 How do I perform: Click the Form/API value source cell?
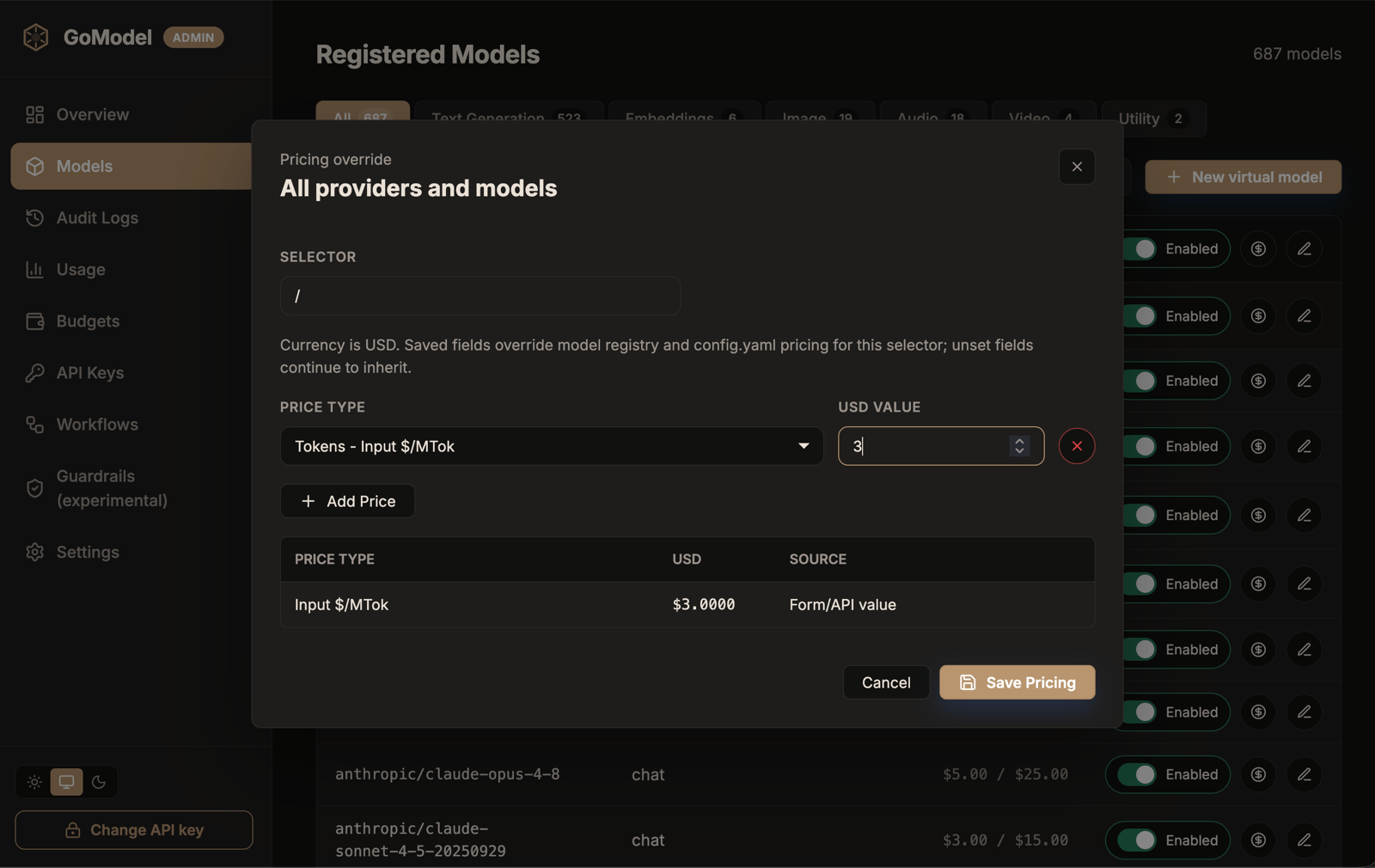tap(842, 605)
